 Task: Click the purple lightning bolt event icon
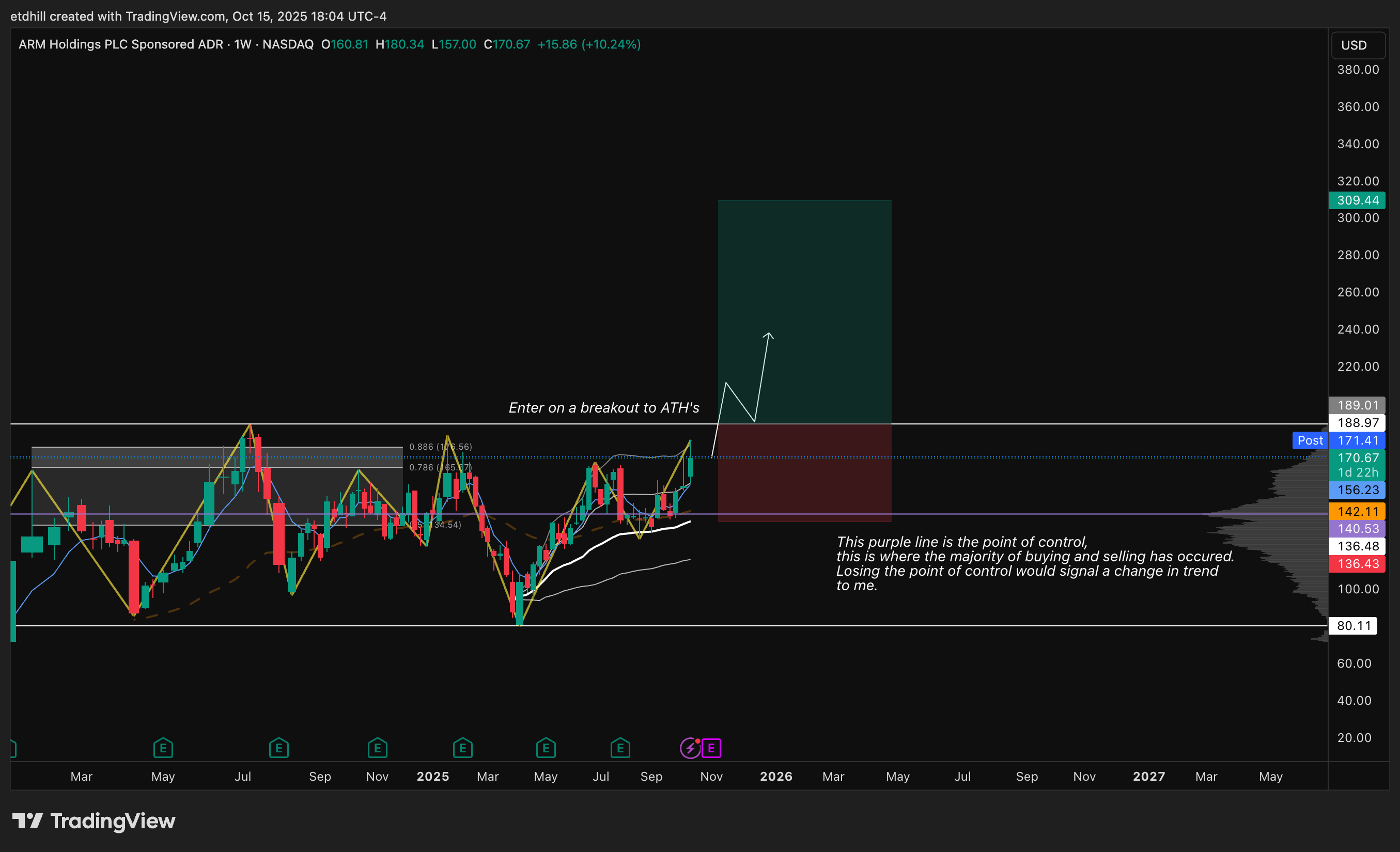click(x=690, y=748)
